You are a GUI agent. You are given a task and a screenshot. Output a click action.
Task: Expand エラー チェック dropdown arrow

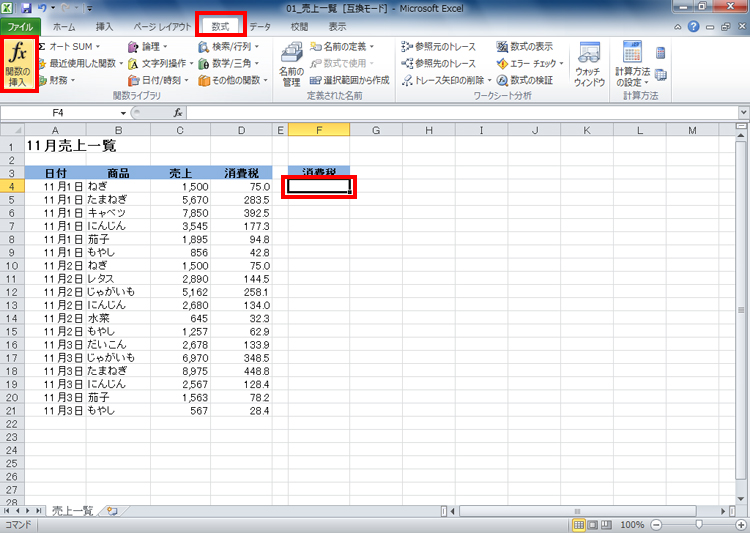[x=561, y=63]
